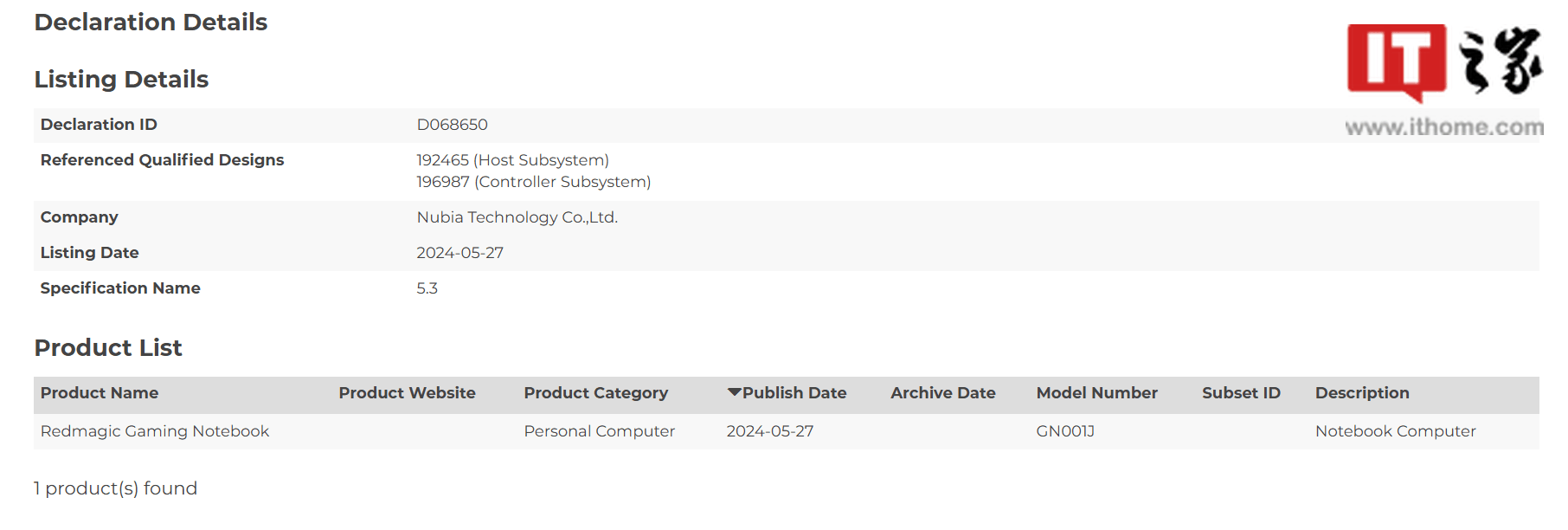Sort by Product Name column header
The width and height of the screenshot is (1568, 530).
tap(100, 393)
